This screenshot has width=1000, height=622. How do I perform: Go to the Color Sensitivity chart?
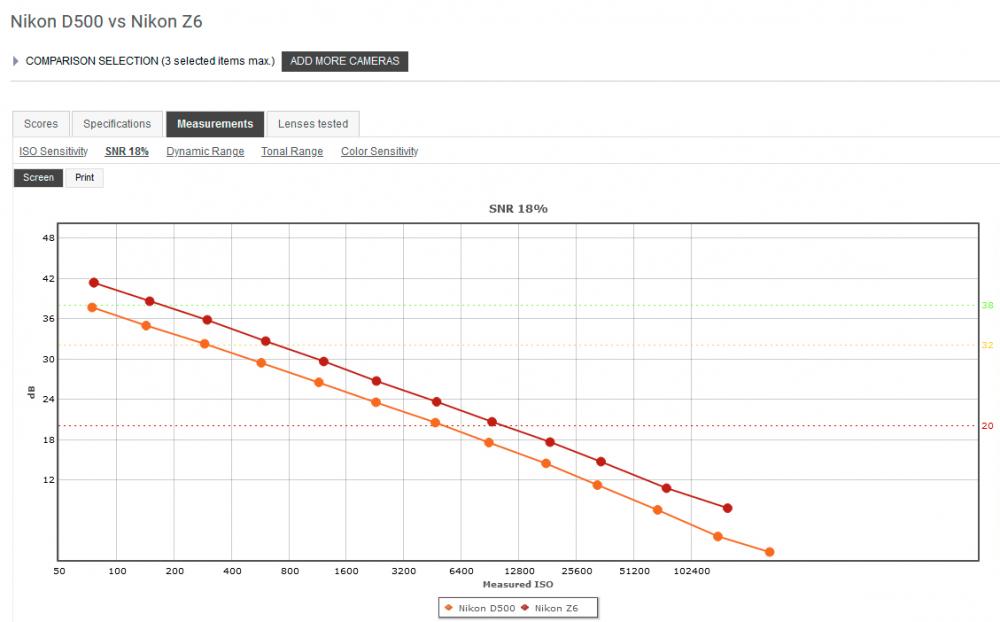pos(379,151)
